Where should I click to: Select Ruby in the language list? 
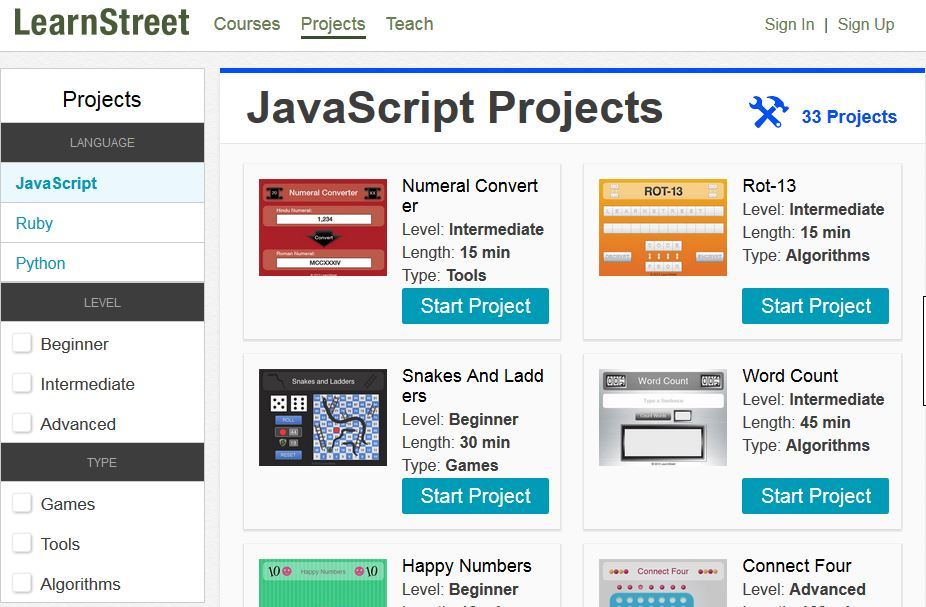pos(103,223)
